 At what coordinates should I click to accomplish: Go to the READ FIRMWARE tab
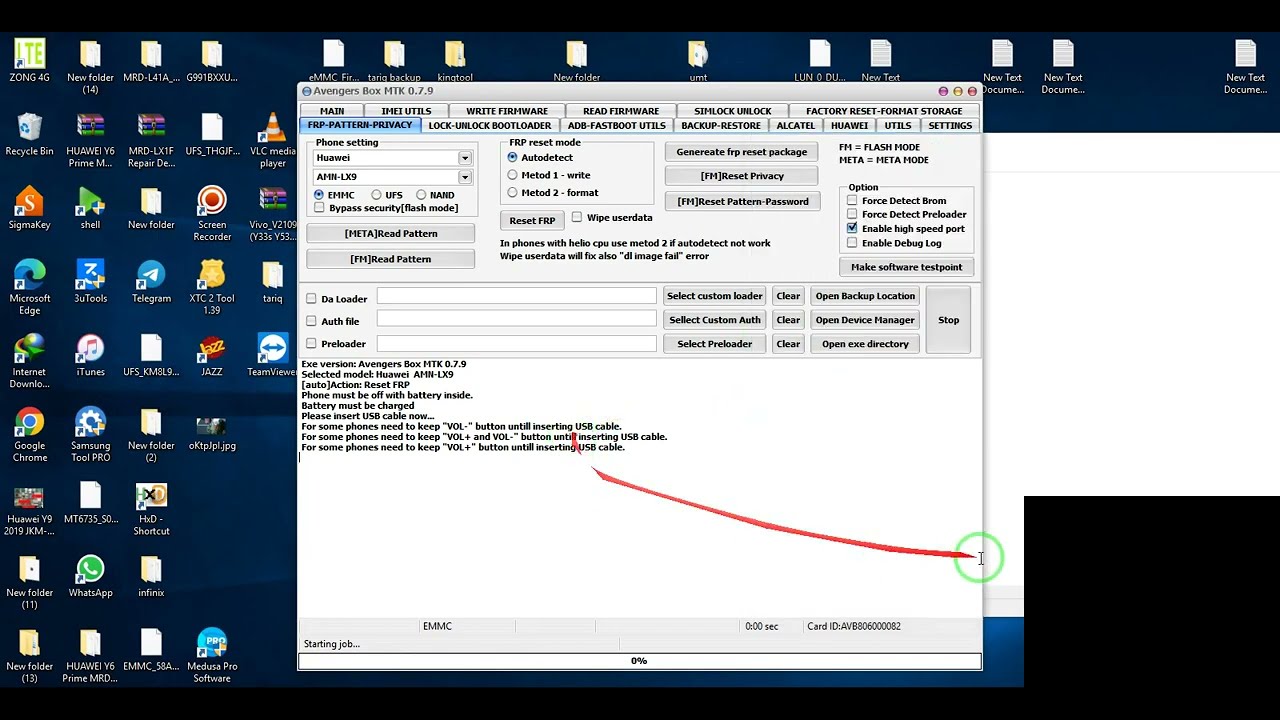click(x=621, y=111)
